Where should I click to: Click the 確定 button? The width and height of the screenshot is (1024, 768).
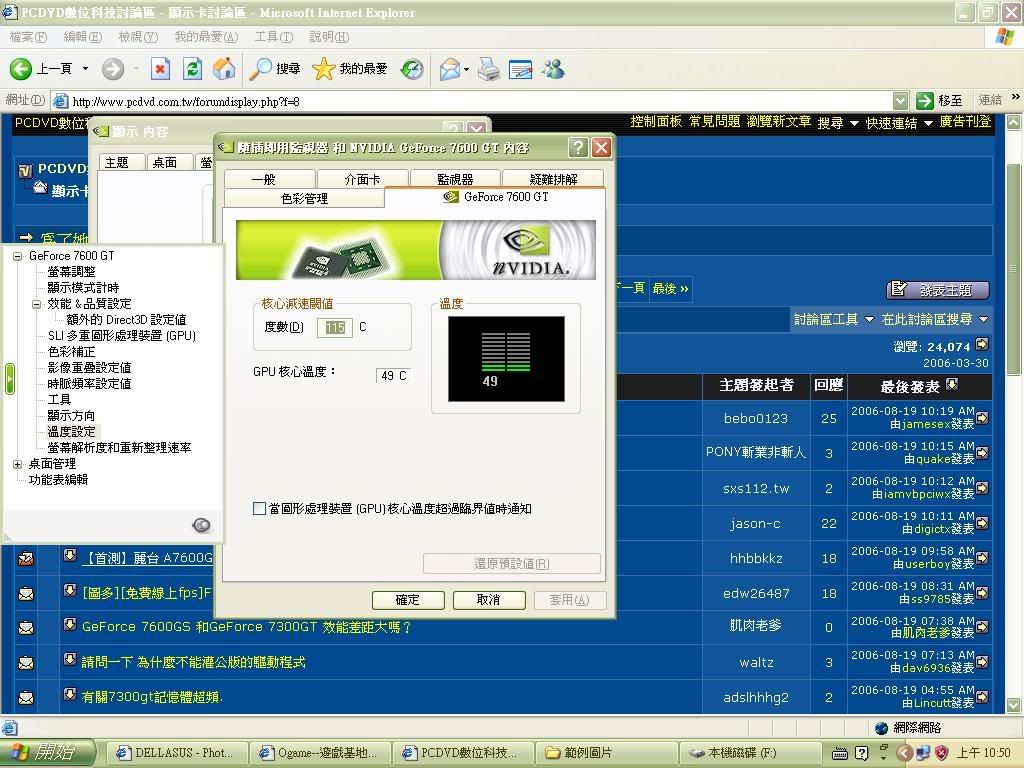(x=408, y=600)
